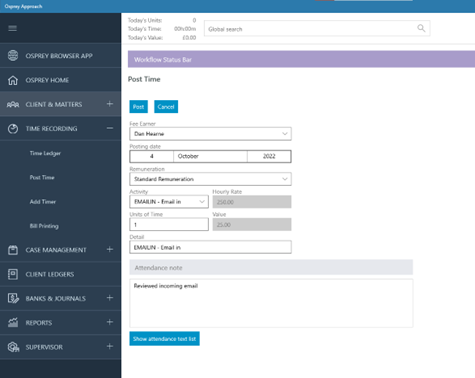The height and width of the screenshot is (378, 475).
Task: Click the posting date month October field
Action: click(210, 156)
